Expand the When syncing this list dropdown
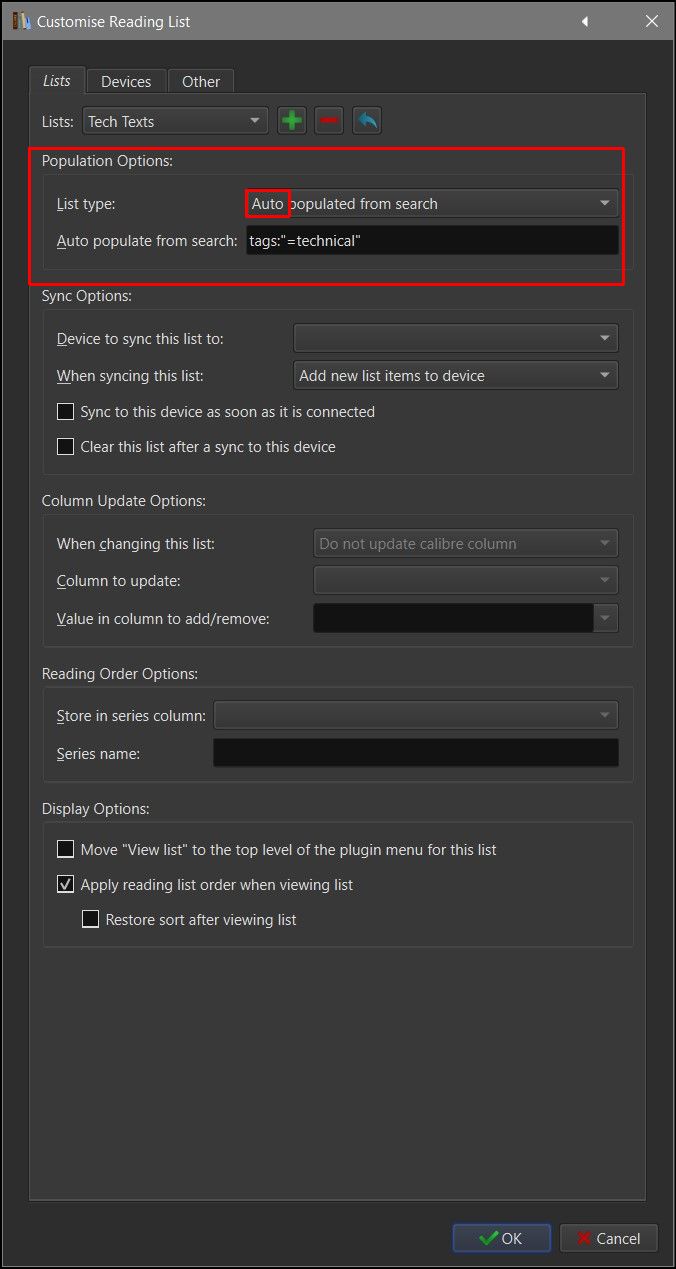Image resolution: width=676 pixels, height=1269 pixels. [x=455, y=375]
